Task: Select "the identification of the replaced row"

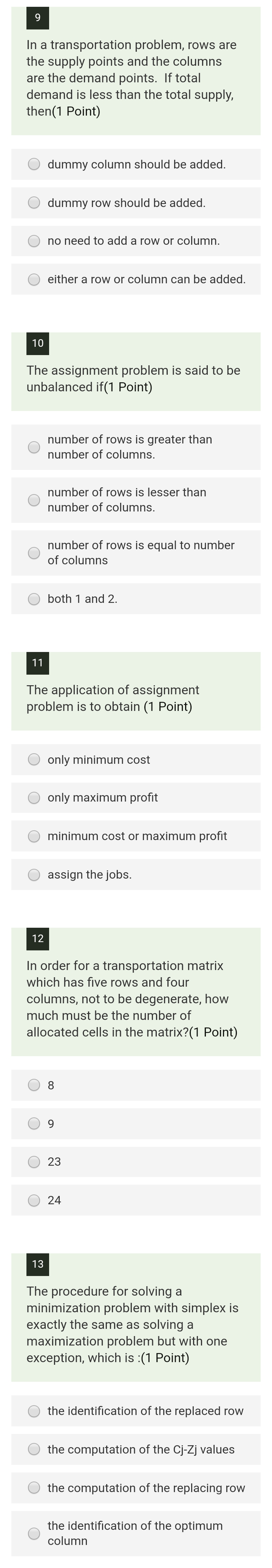Action: pos(34,1410)
